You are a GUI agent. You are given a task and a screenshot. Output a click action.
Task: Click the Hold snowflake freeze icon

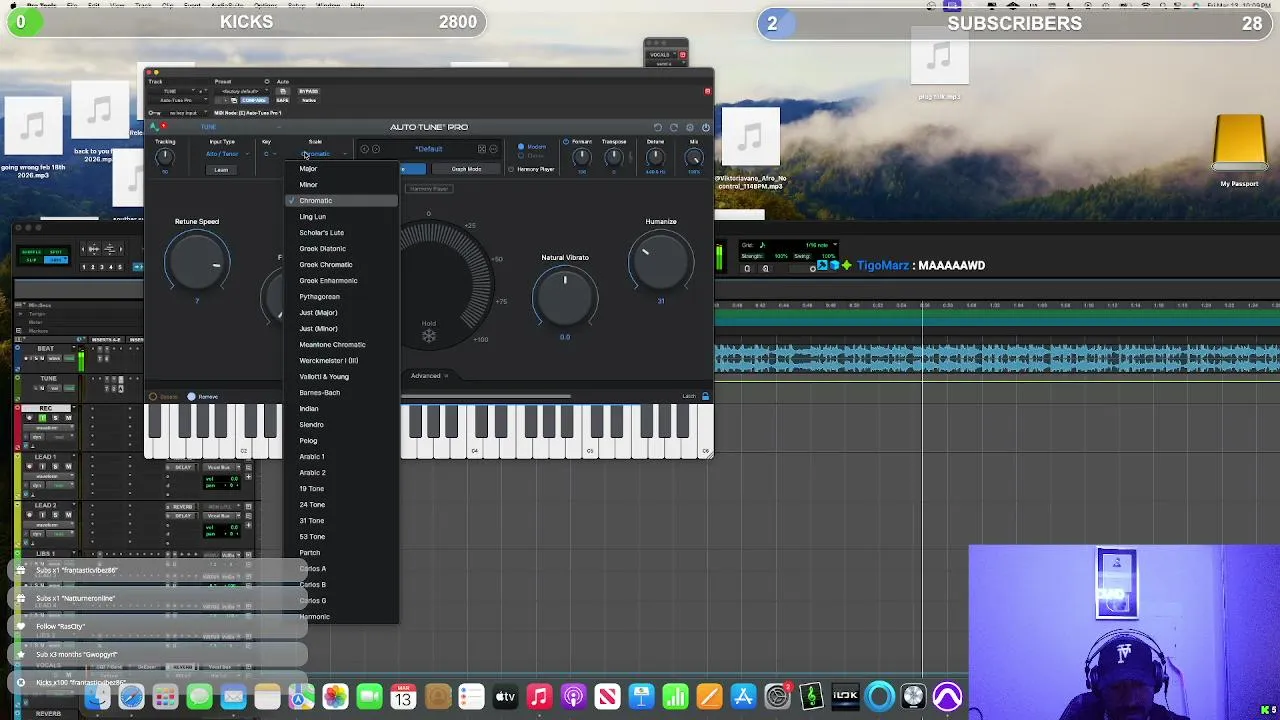[428, 336]
